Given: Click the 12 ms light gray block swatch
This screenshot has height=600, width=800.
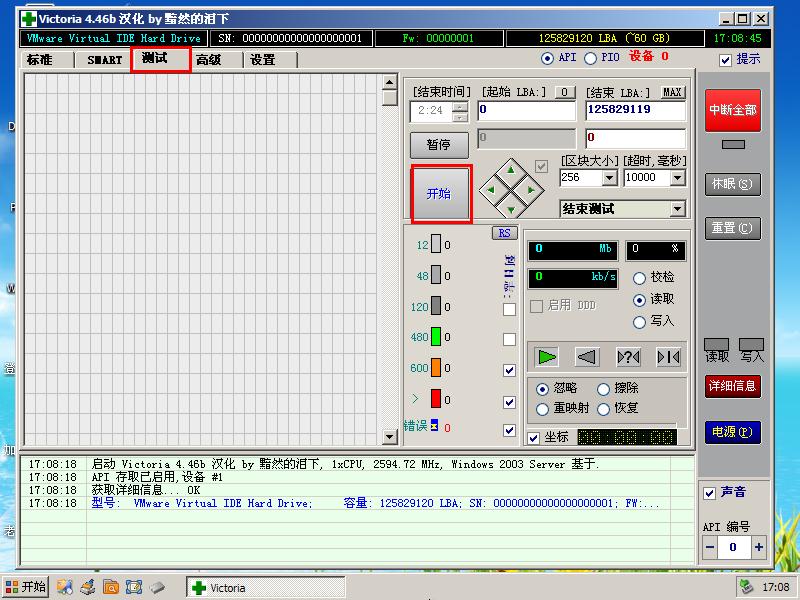Looking at the screenshot, I should tap(436, 244).
